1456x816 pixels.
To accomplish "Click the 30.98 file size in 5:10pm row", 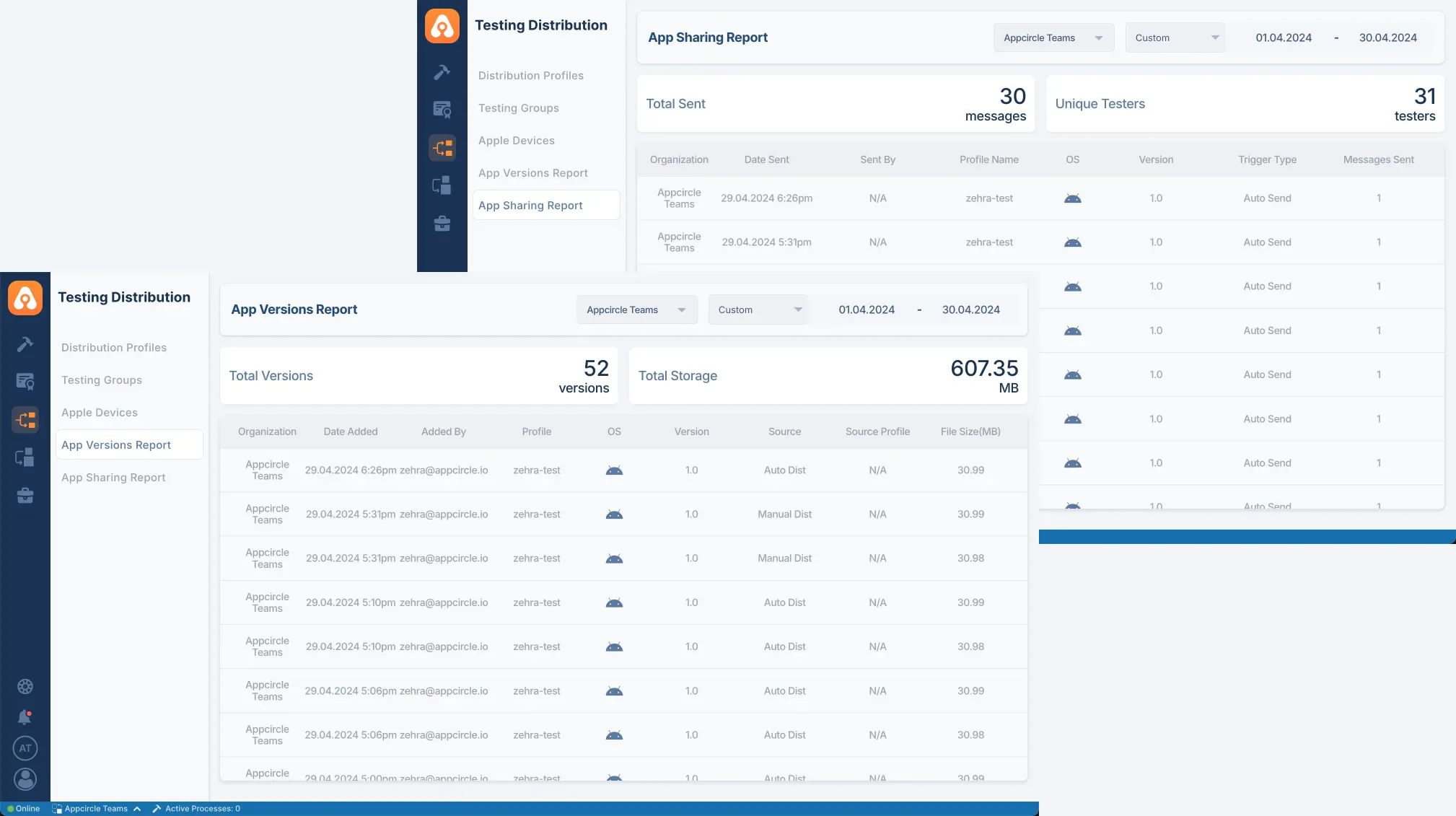I will tap(970, 646).
